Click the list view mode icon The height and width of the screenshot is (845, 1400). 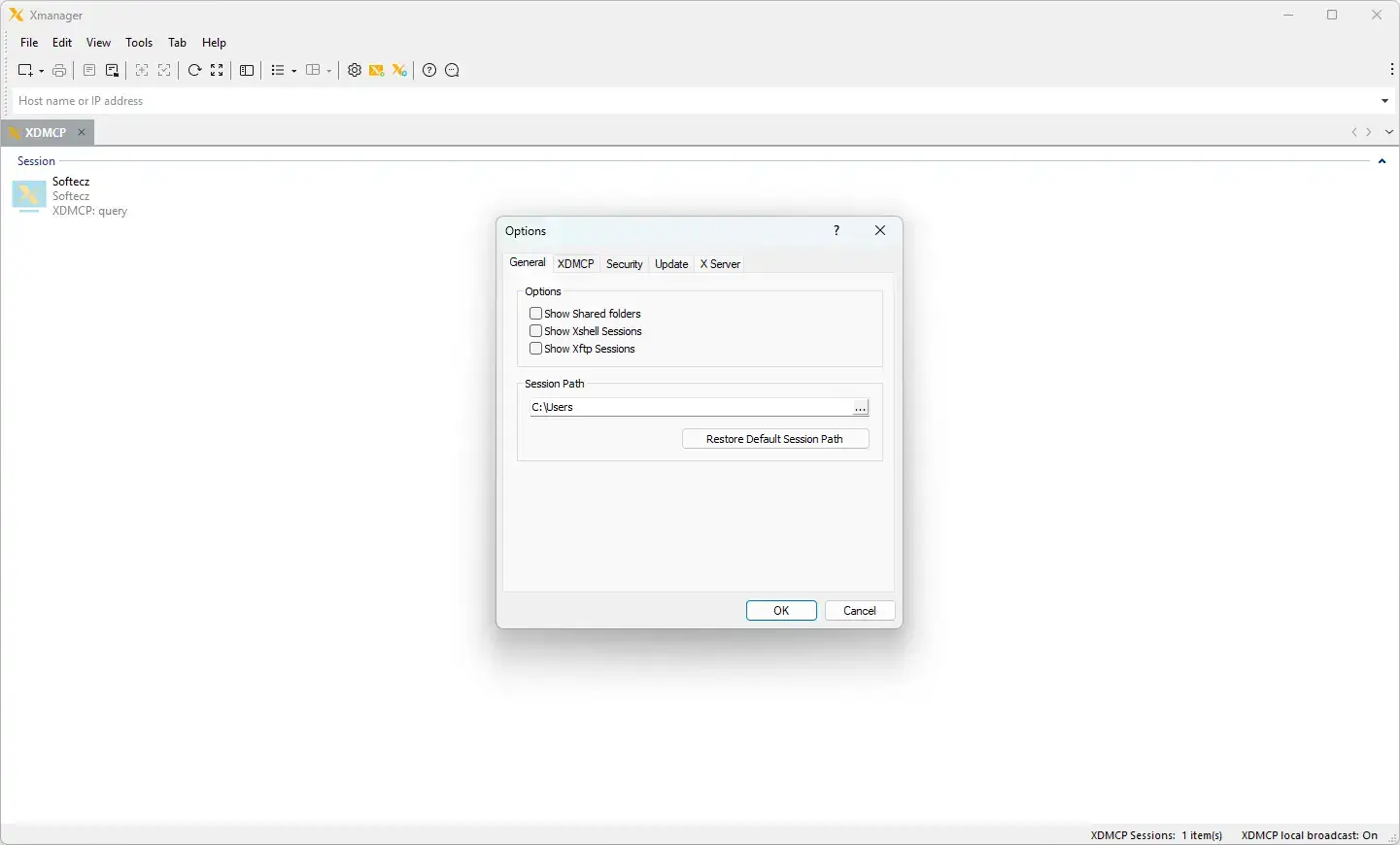coord(278,70)
